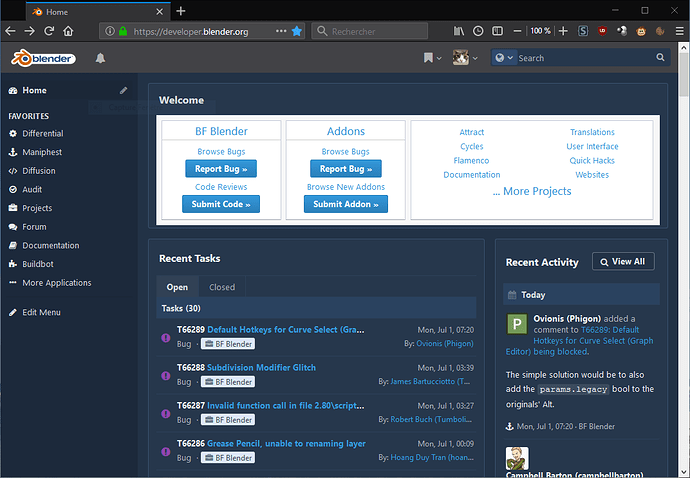
Task: Click the magnifier icon in Phabricator search
Action: 660,57
